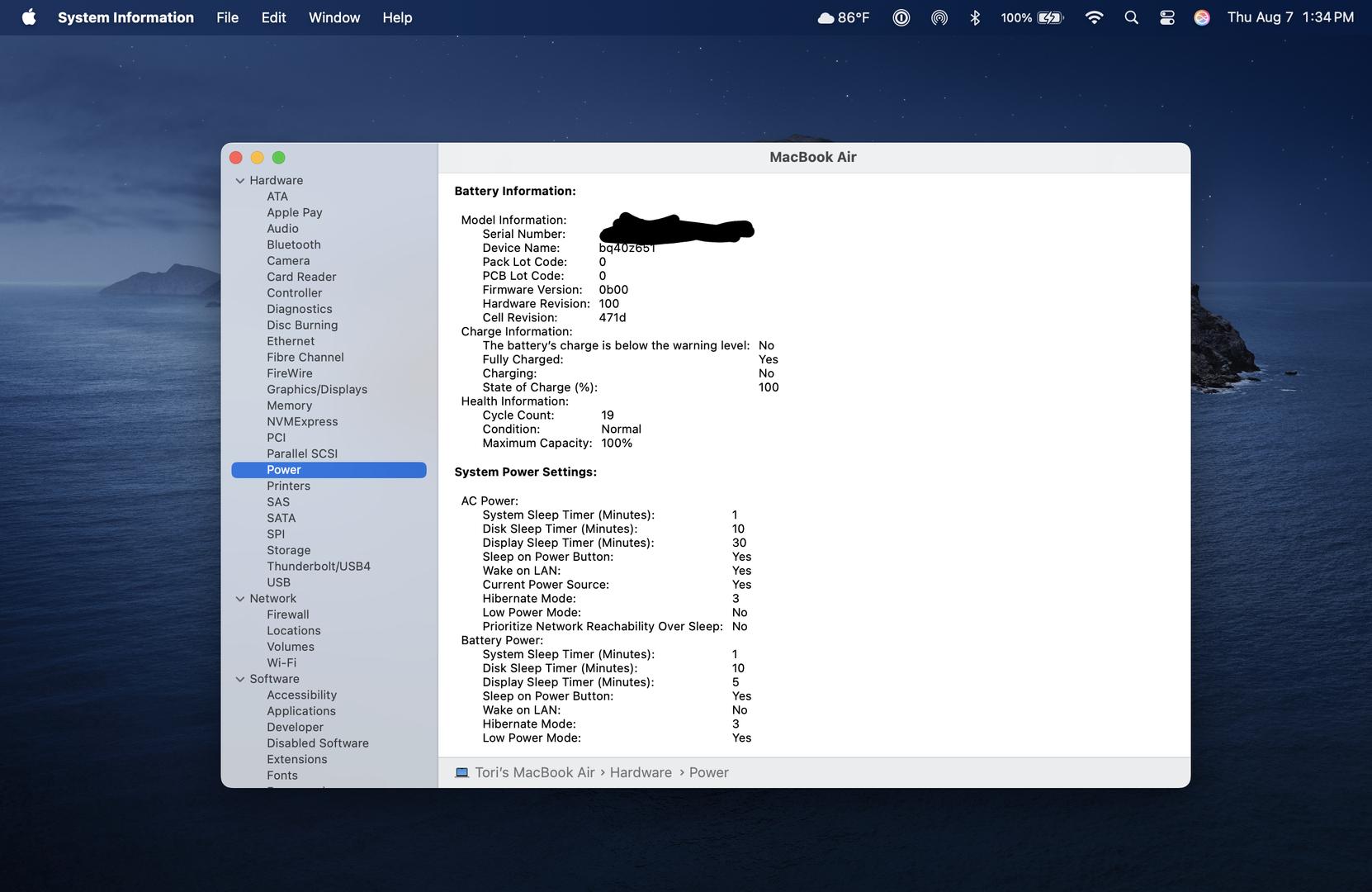Select ATA in the sidebar
Image resolution: width=1372 pixels, height=892 pixels.
[x=277, y=197]
